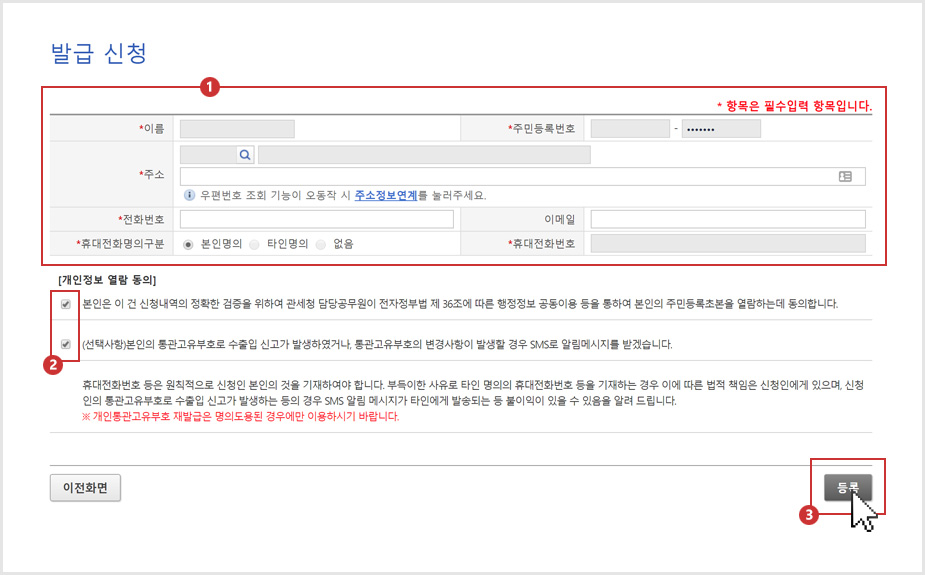Uncheck the optional SMS notification checkbox
This screenshot has width=925, height=575.
[66, 344]
